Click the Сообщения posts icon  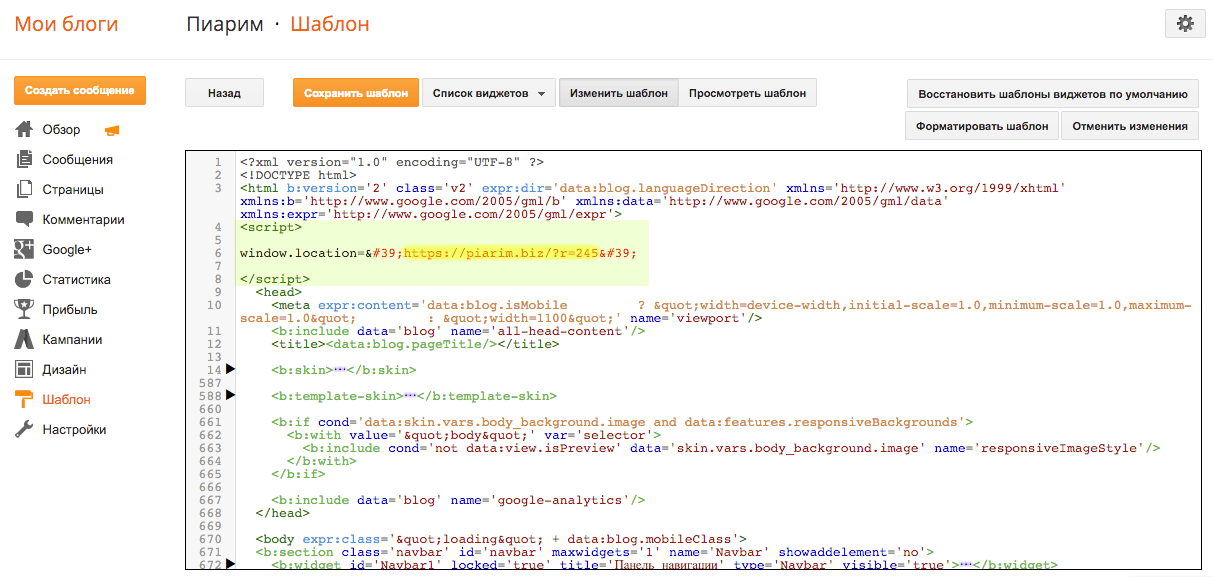click(24, 160)
